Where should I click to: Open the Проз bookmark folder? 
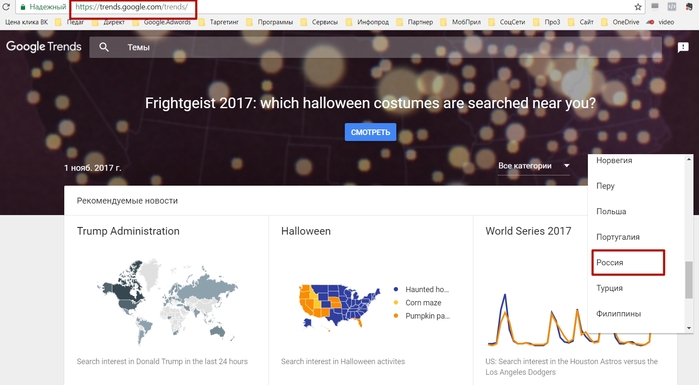pos(547,22)
